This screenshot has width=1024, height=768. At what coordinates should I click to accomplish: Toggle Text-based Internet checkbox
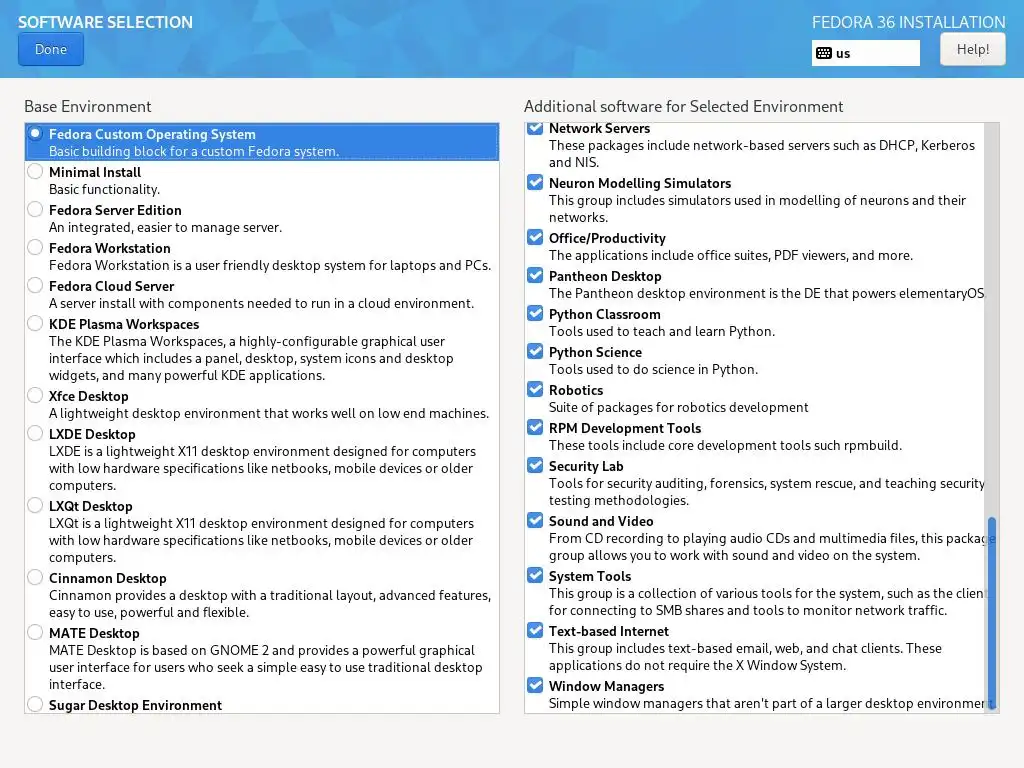(535, 630)
